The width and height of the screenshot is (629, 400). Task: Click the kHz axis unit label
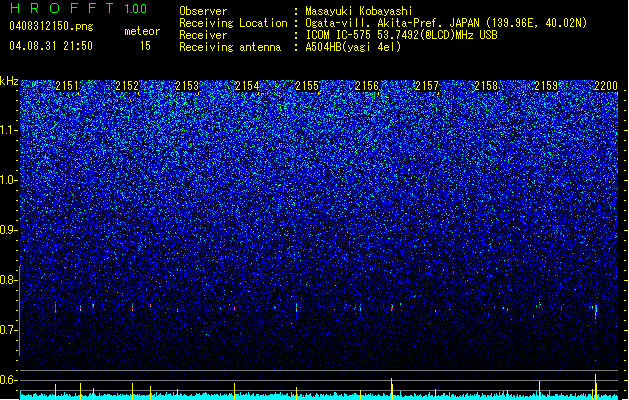(9, 81)
